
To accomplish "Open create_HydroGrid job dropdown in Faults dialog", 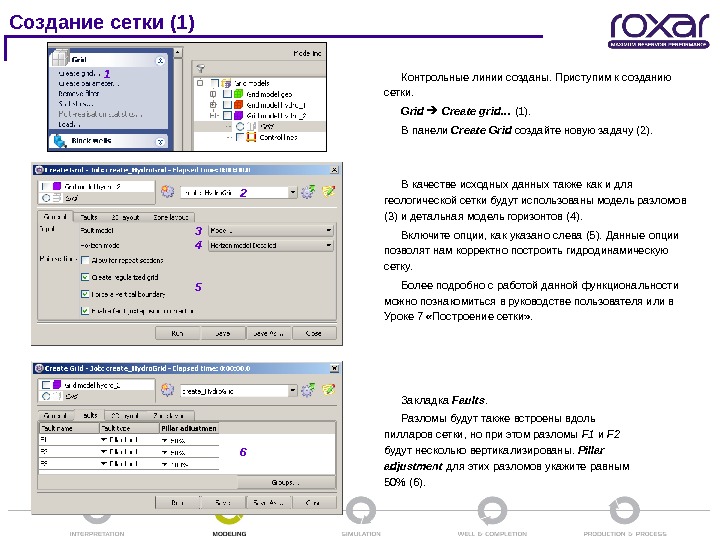I will [x=292, y=391].
